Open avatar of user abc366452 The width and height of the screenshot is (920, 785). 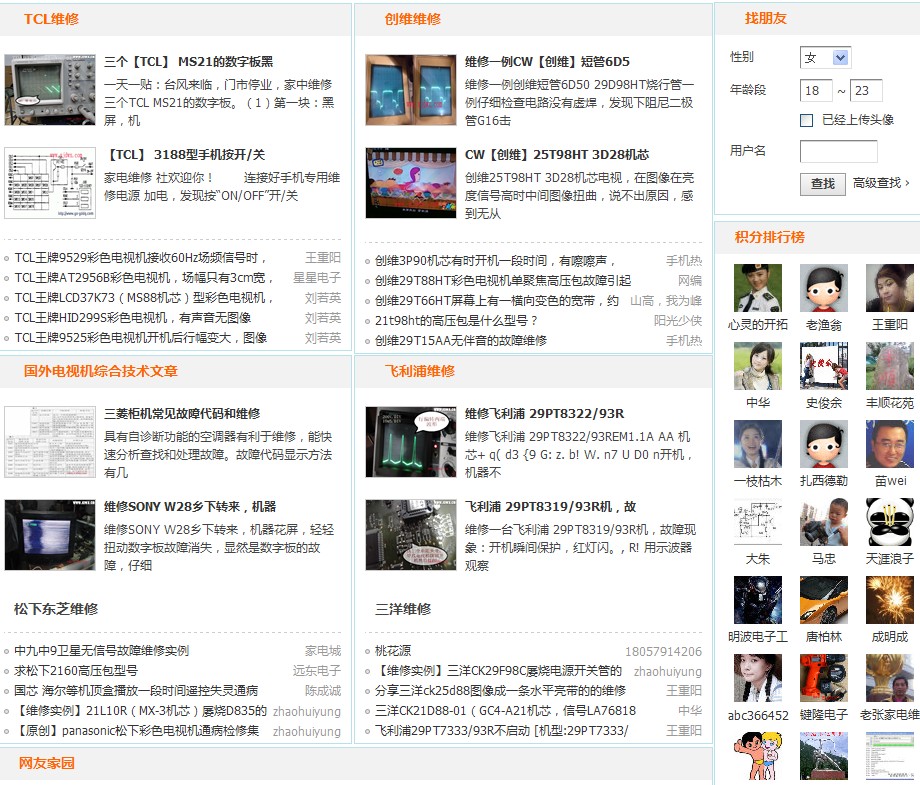click(x=757, y=678)
